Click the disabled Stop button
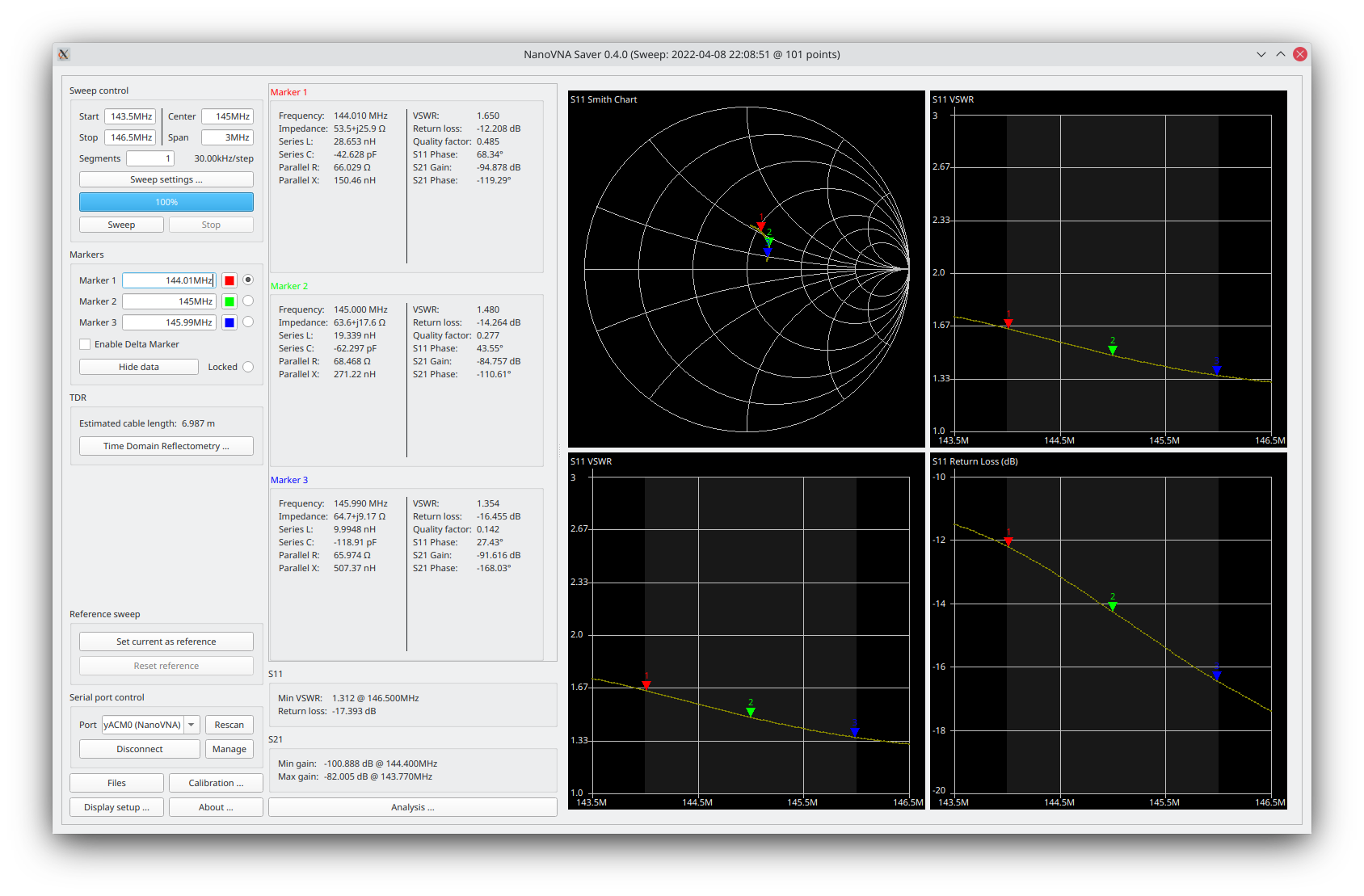 tap(211, 225)
